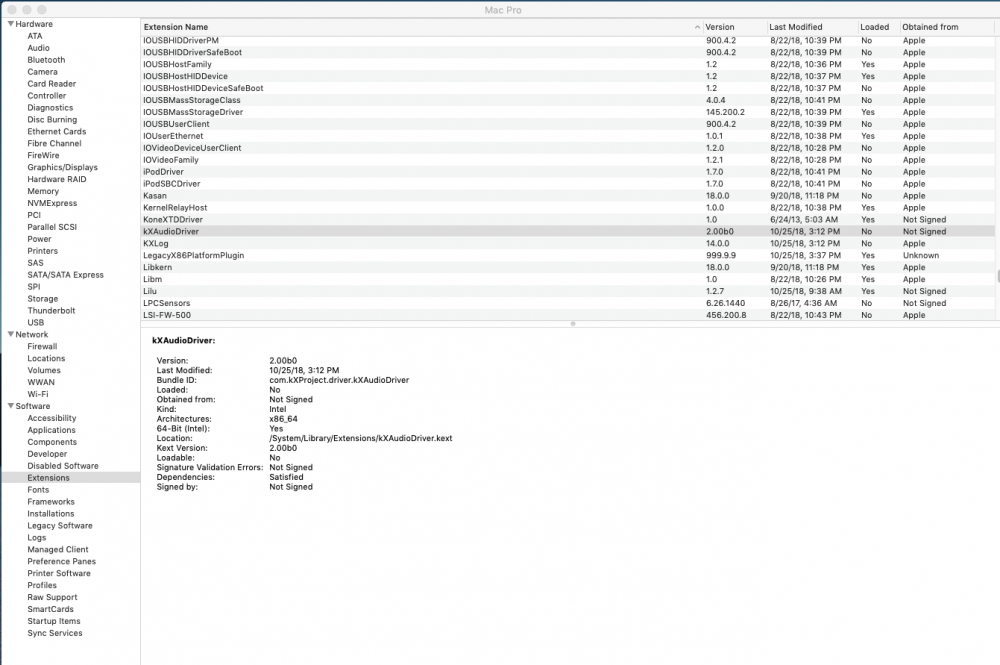Click the Bundle ID com.kXProject.driver.kXAudioDriver
The image size is (1000, 665).
click(x=339, y=380)
